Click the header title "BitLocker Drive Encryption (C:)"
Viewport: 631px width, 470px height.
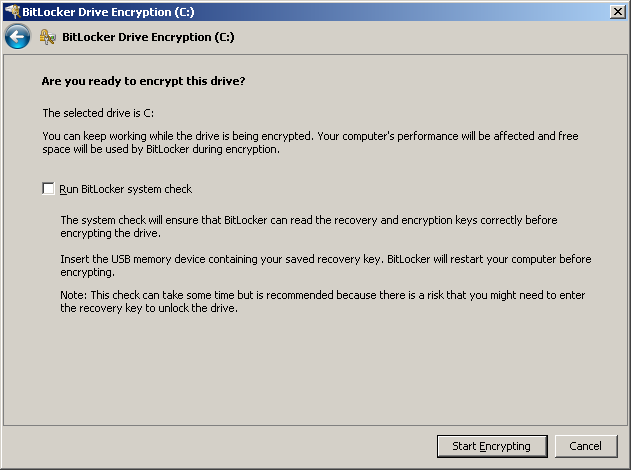148,37
